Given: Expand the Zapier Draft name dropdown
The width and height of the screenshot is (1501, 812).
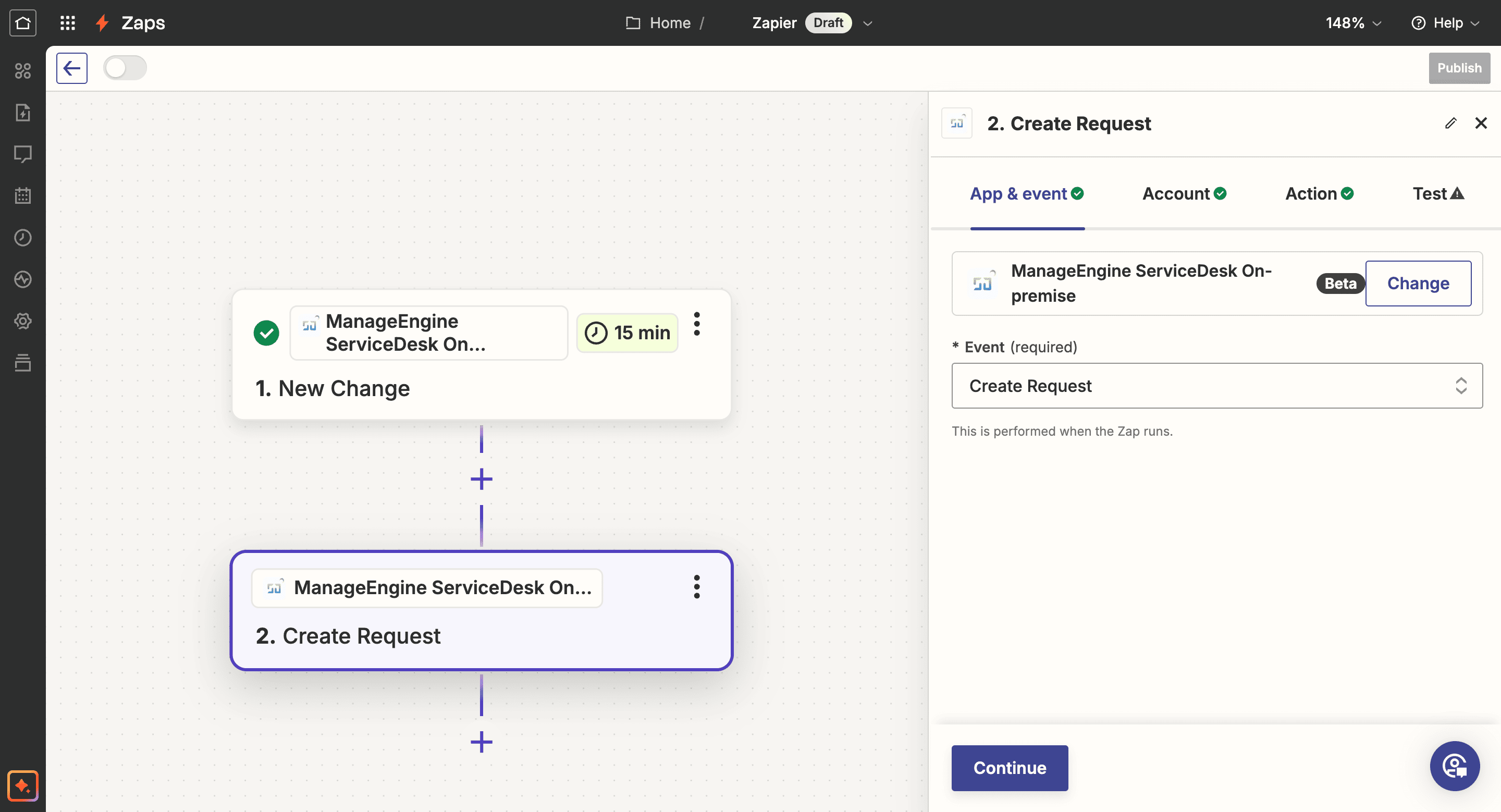Looking at the screenshot, I should click(x=867, y=23).
